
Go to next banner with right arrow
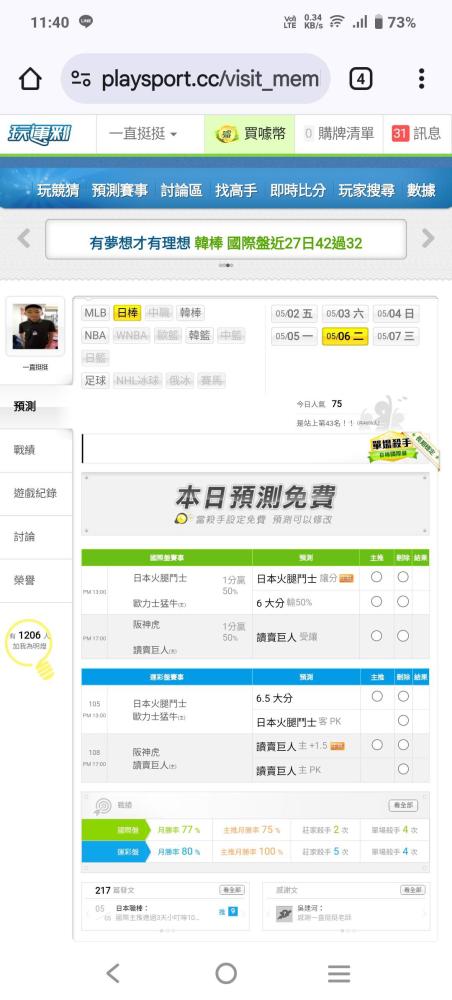[x=428, y=239]
